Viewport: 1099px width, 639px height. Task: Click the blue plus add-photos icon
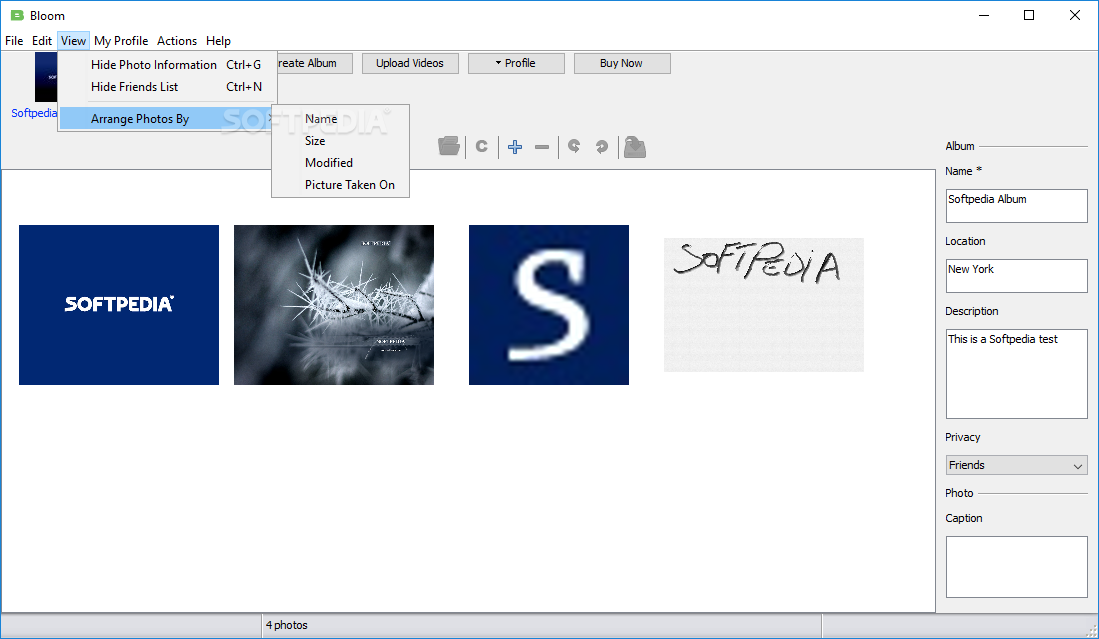click(x=515, y=146)
